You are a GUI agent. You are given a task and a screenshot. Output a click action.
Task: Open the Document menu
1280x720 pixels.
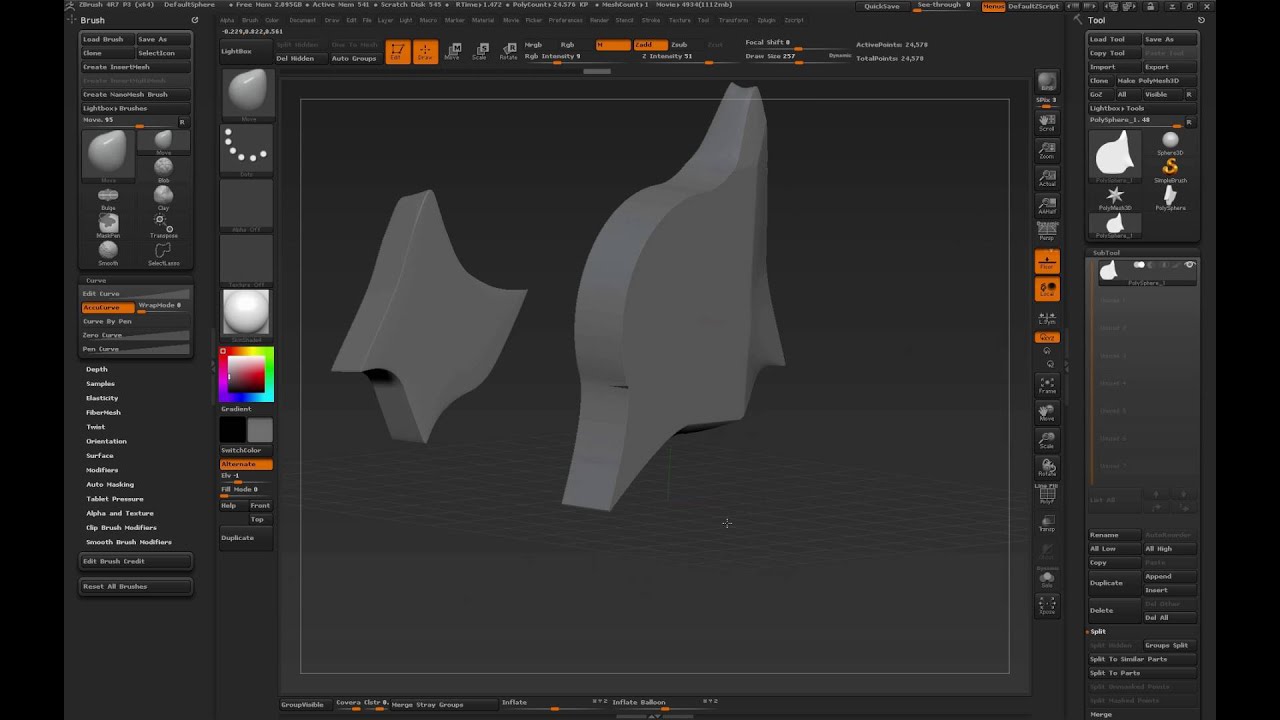coord(302,20)
